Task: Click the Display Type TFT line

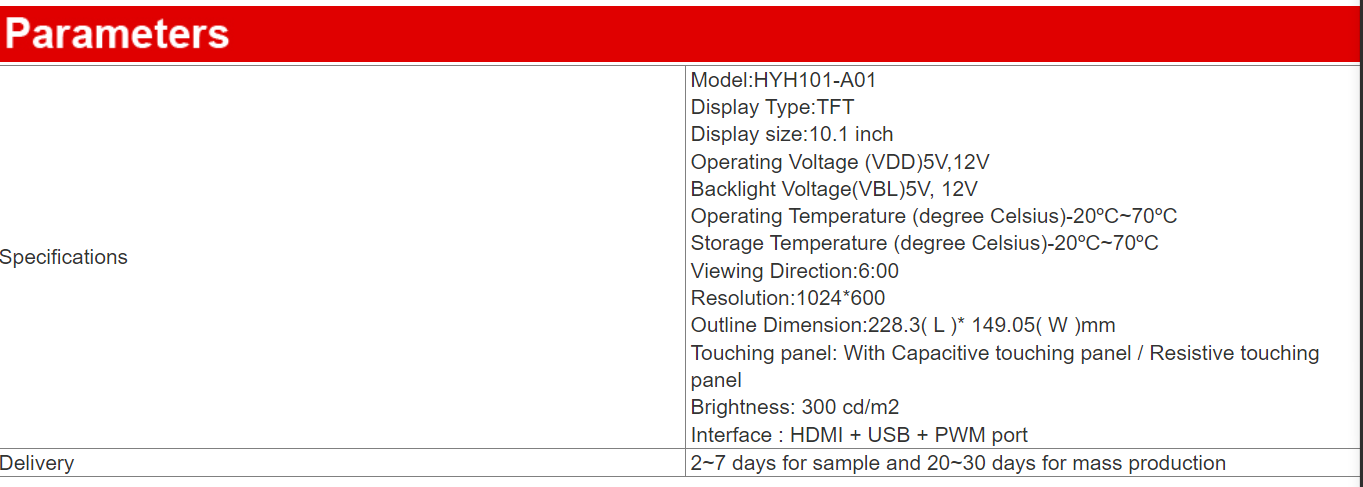Action: coord(772,107)
